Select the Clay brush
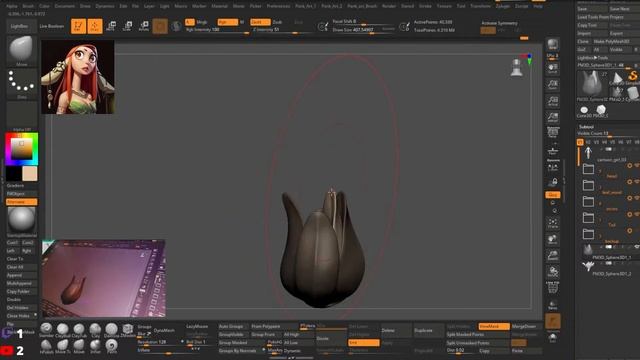Viewport: 640px width, 360px height. coord(96,330)
